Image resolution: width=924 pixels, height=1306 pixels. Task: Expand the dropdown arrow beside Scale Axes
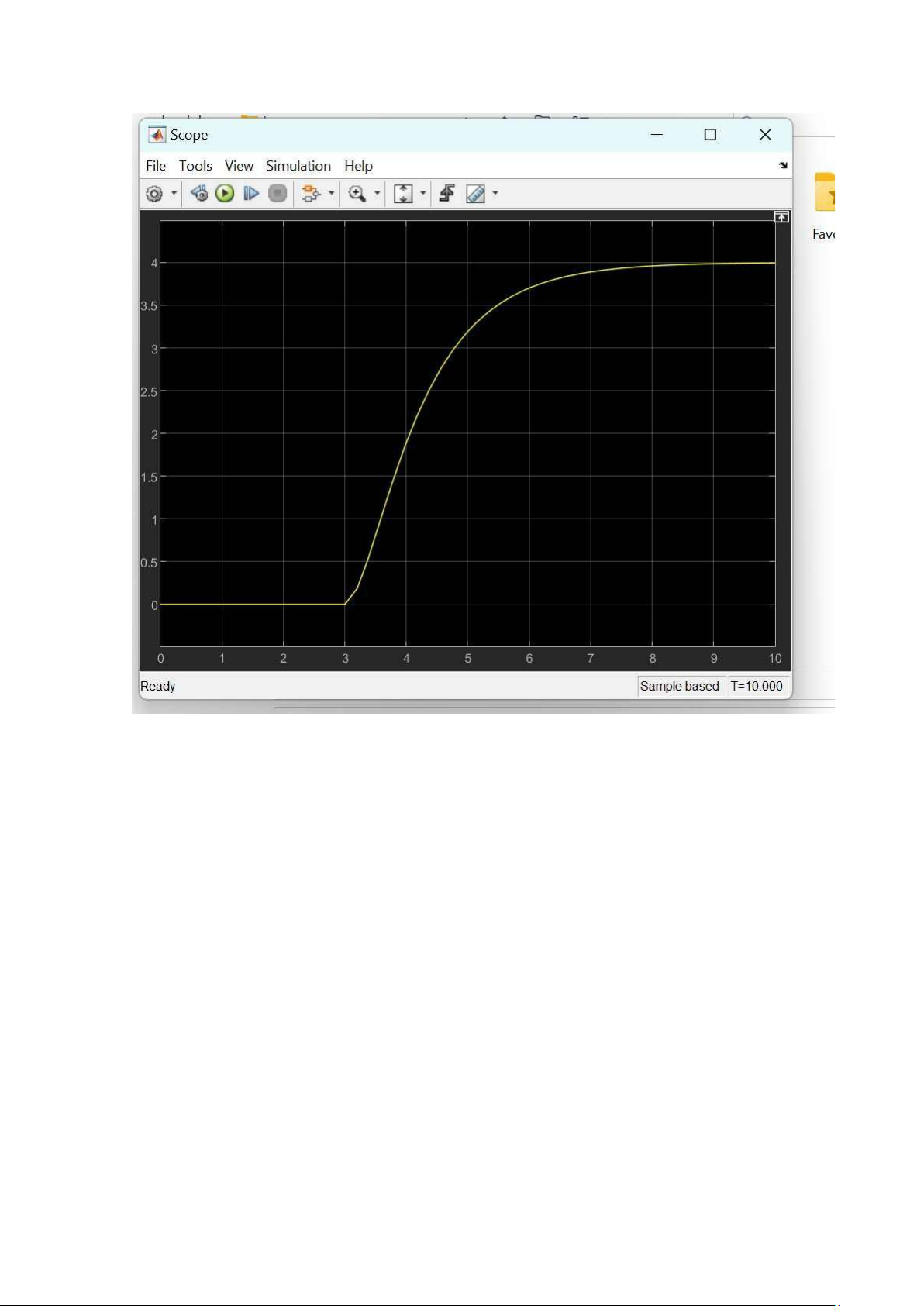click(x=423, y=194)
